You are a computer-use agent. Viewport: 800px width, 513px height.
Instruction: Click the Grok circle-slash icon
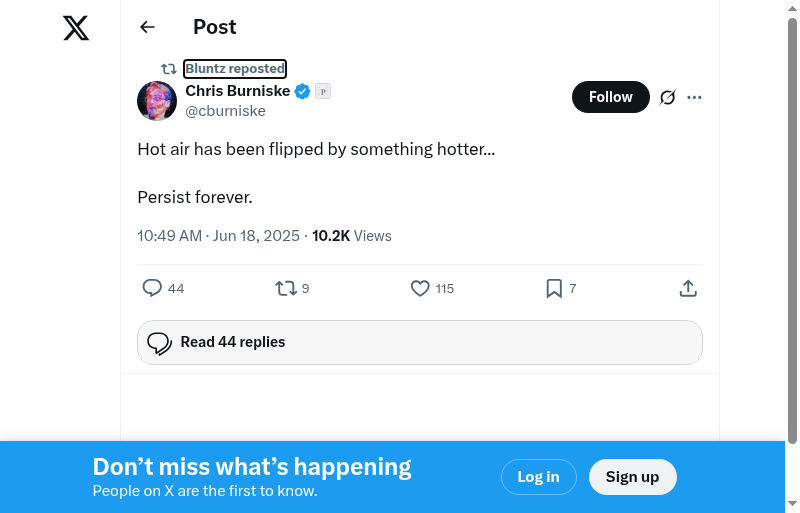(668, 97)
